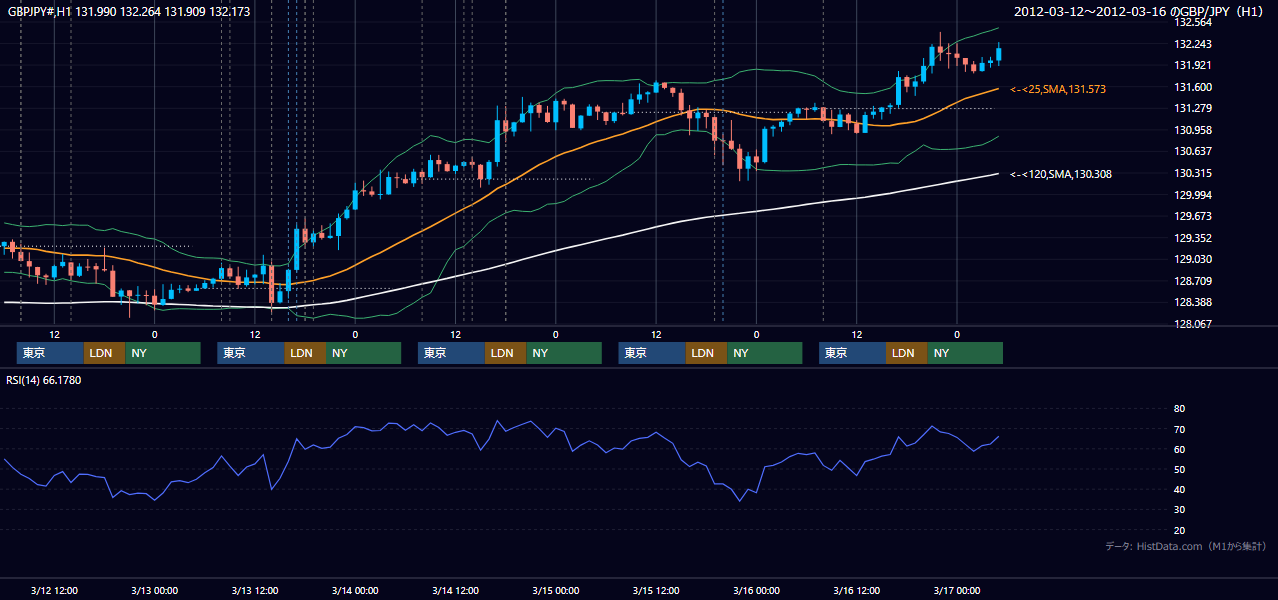Click the 131.600 price axis value
The height and width of the screenshot is (600, 1278).
1192,87
